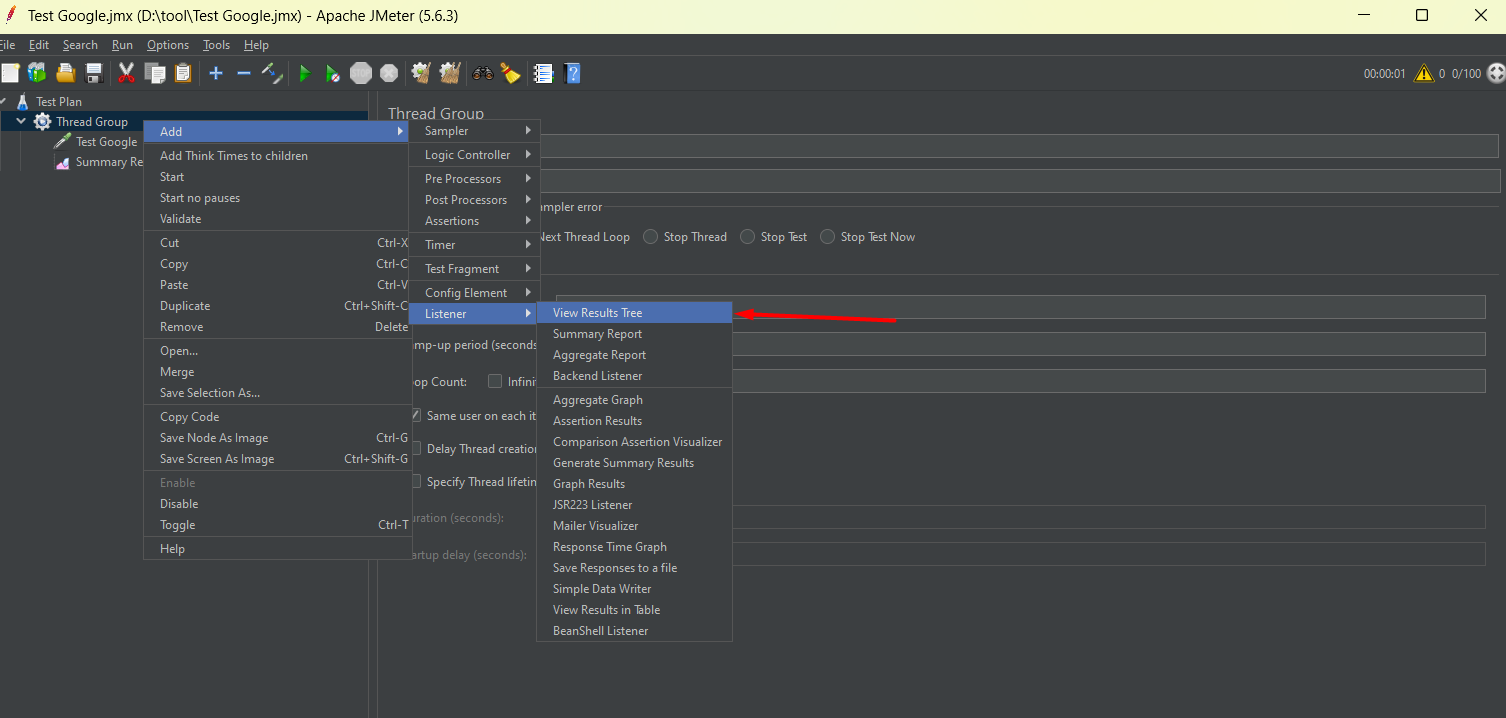Click the green Start test icon
The width and height of the screenshot is (1506, 718).
[305, 73]
